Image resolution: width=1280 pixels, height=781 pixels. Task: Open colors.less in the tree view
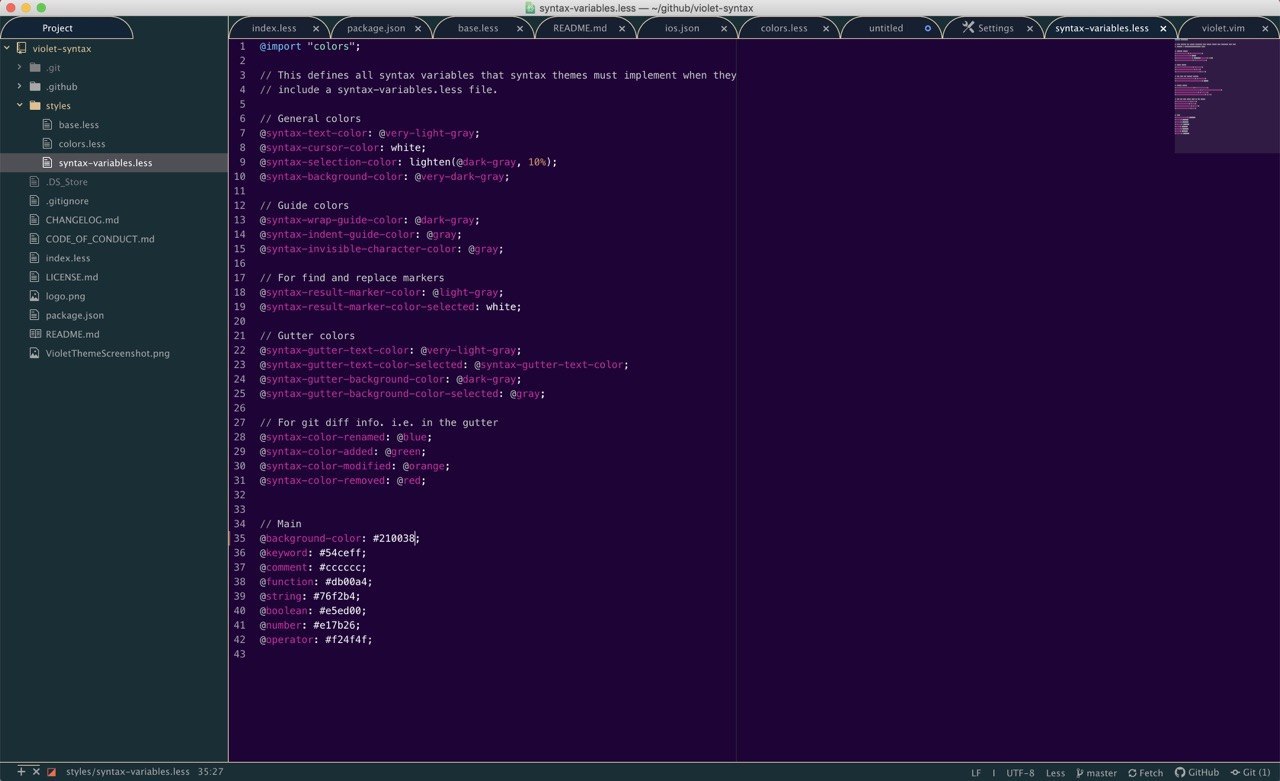pyautogui.click(x=82, y=144)
